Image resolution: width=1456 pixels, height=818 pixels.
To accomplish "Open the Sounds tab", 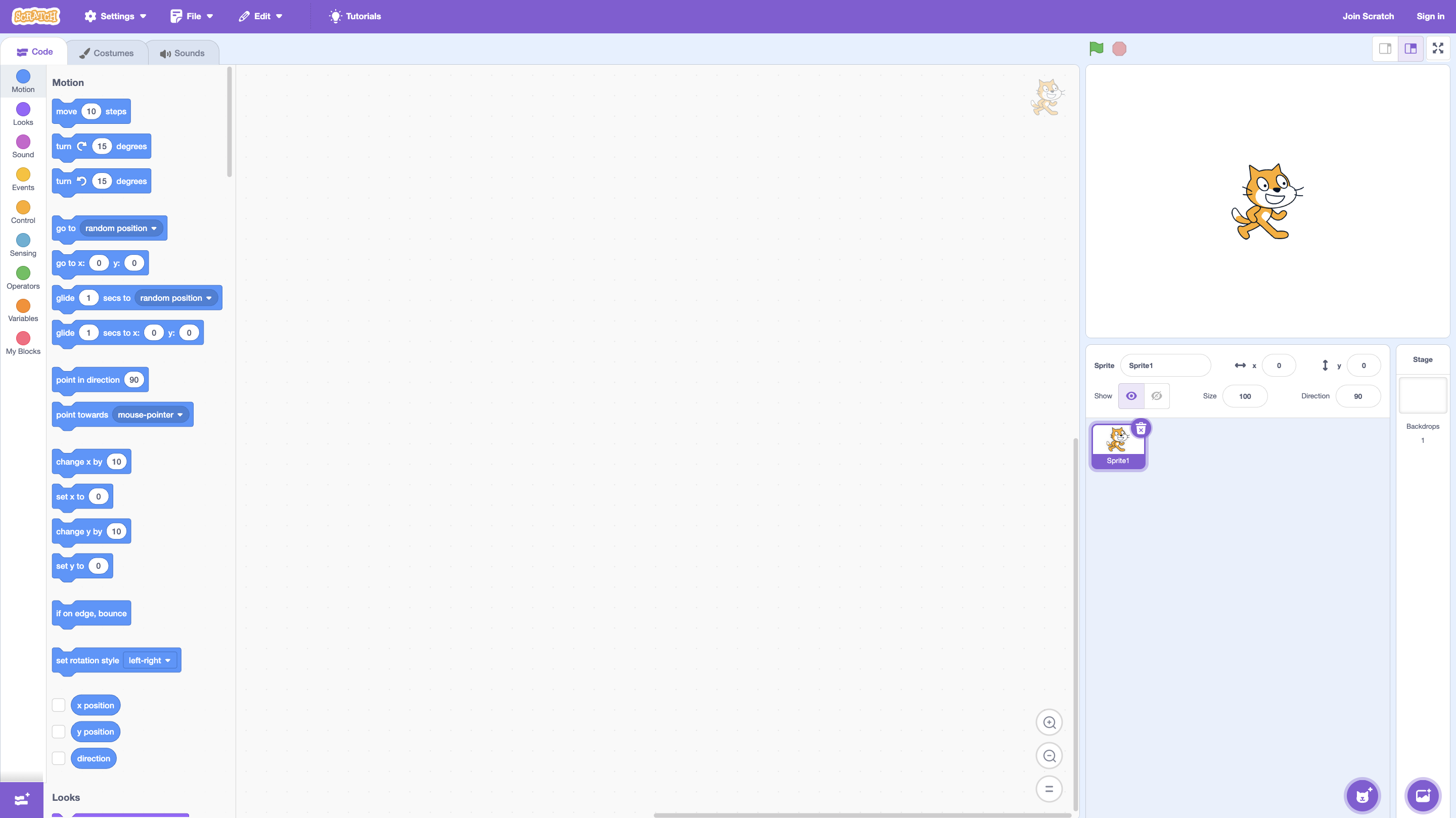I will pyautogui.click(x=182, y=53).
